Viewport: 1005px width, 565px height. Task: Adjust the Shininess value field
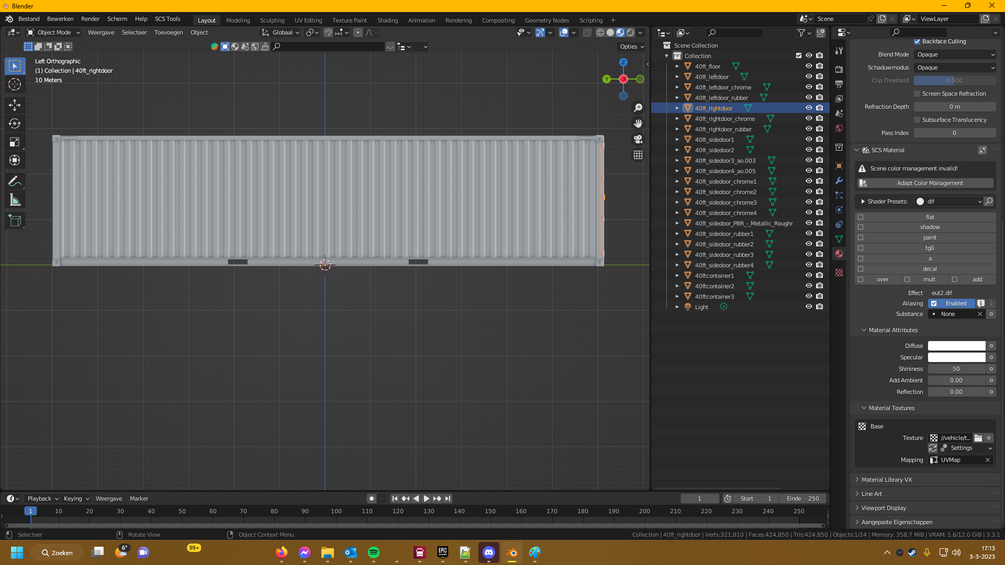point(956,369)
